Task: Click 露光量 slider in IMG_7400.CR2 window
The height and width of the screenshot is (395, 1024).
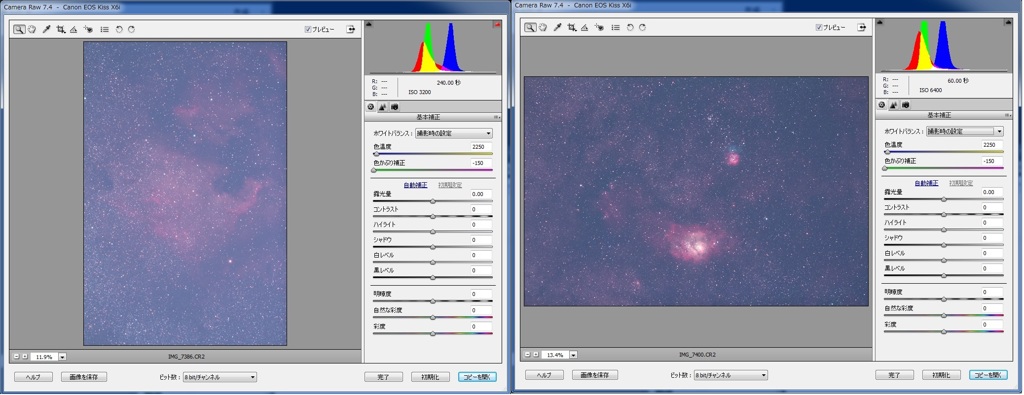Action: pos(943,200)
